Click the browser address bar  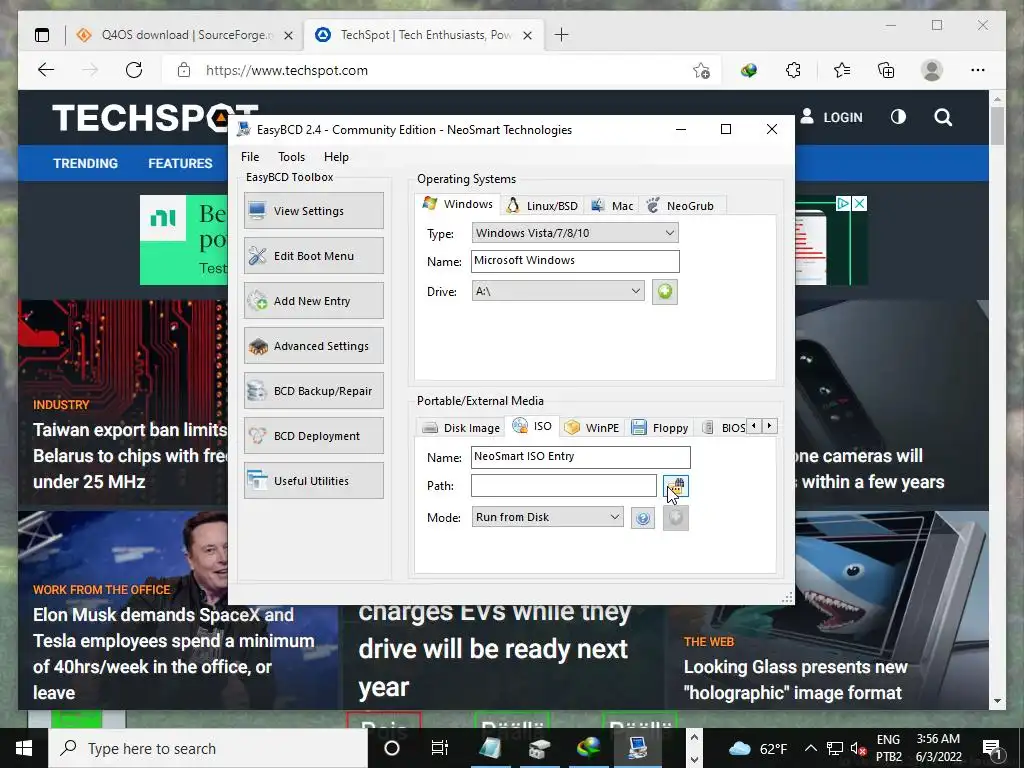click(x=431, y=71)
